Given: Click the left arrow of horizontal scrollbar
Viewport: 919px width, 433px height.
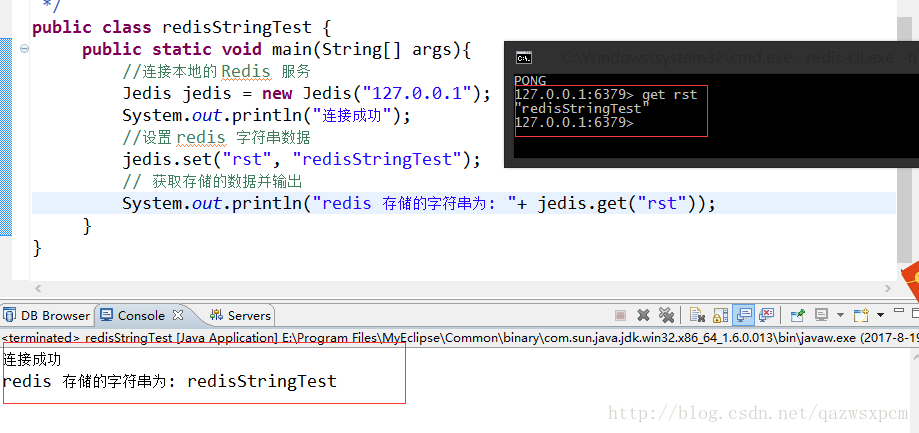Looking at the screenshot, I should point(38,288).
